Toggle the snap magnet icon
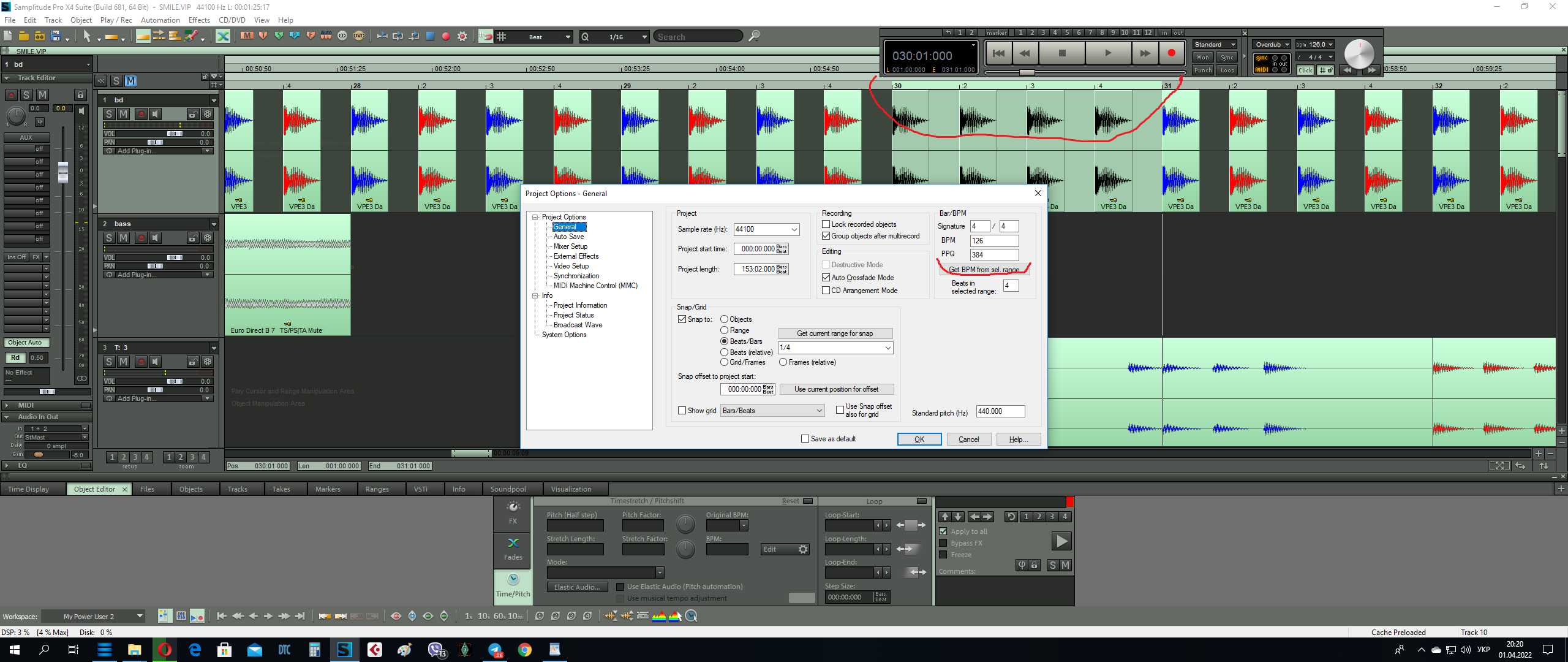The image size is (1568, 662). pos(485,36)
